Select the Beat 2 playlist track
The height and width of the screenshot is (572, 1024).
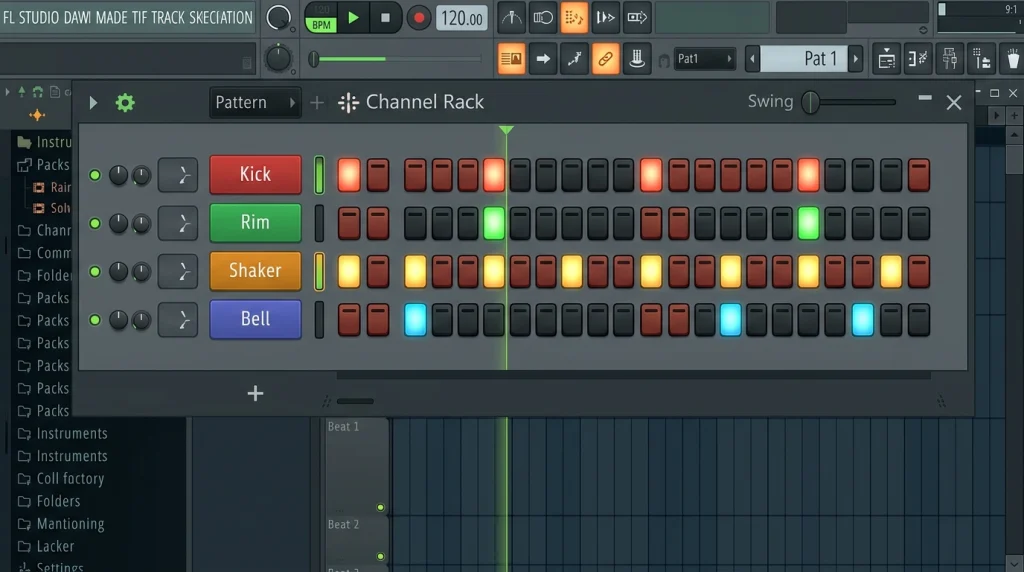click(x=357, y=541)
